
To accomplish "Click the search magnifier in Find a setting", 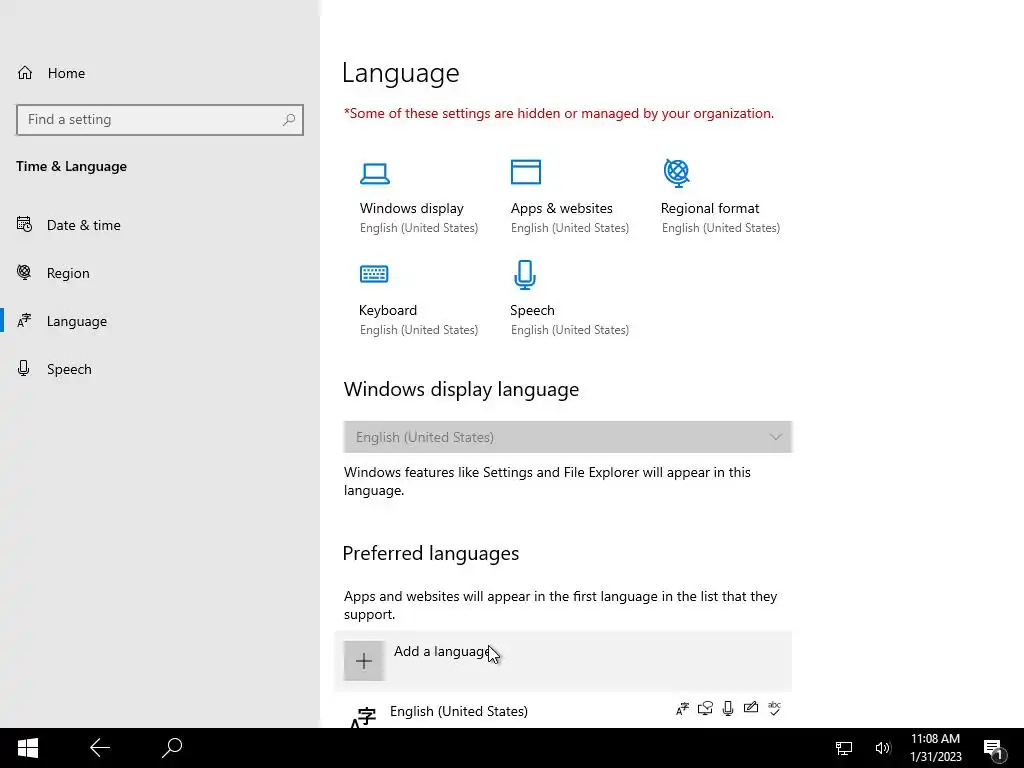I will coord(289,120).
